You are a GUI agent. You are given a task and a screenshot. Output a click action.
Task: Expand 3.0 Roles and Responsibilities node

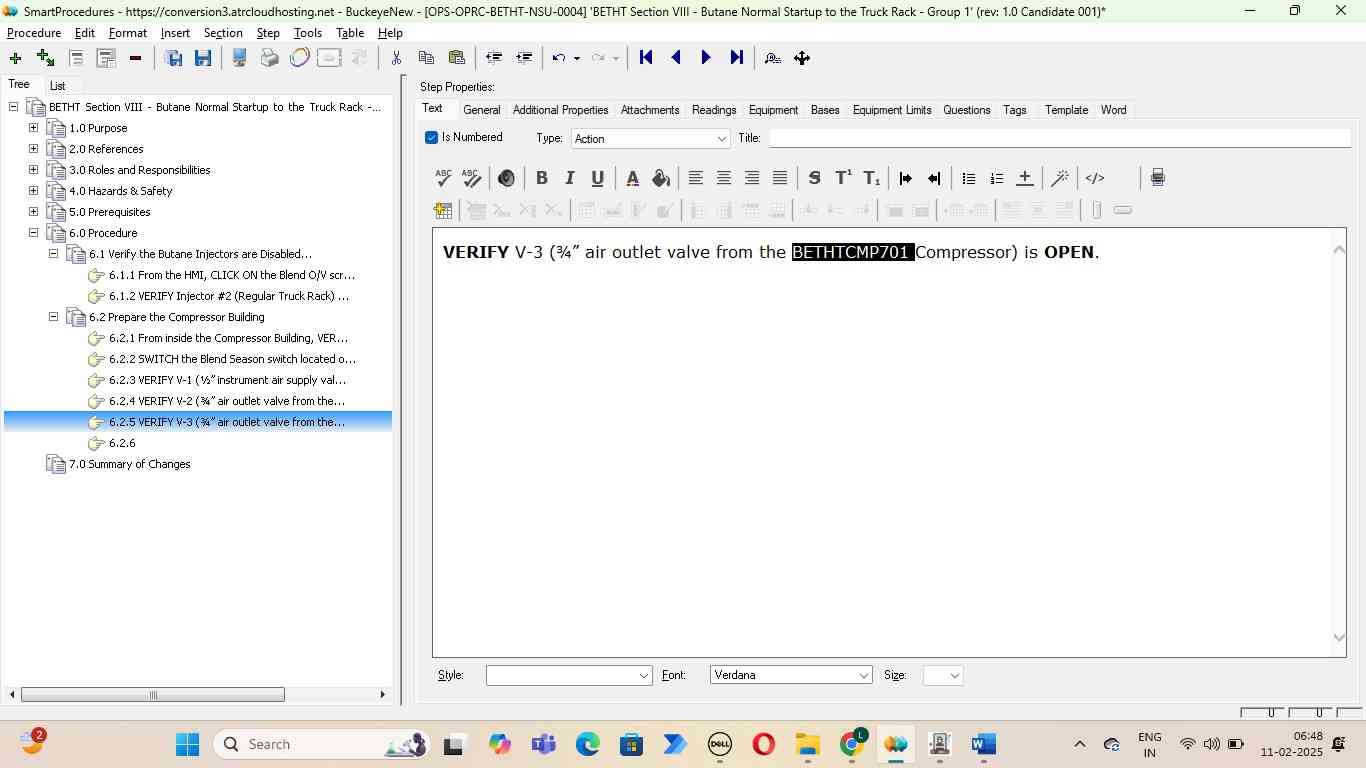point(33,170)
